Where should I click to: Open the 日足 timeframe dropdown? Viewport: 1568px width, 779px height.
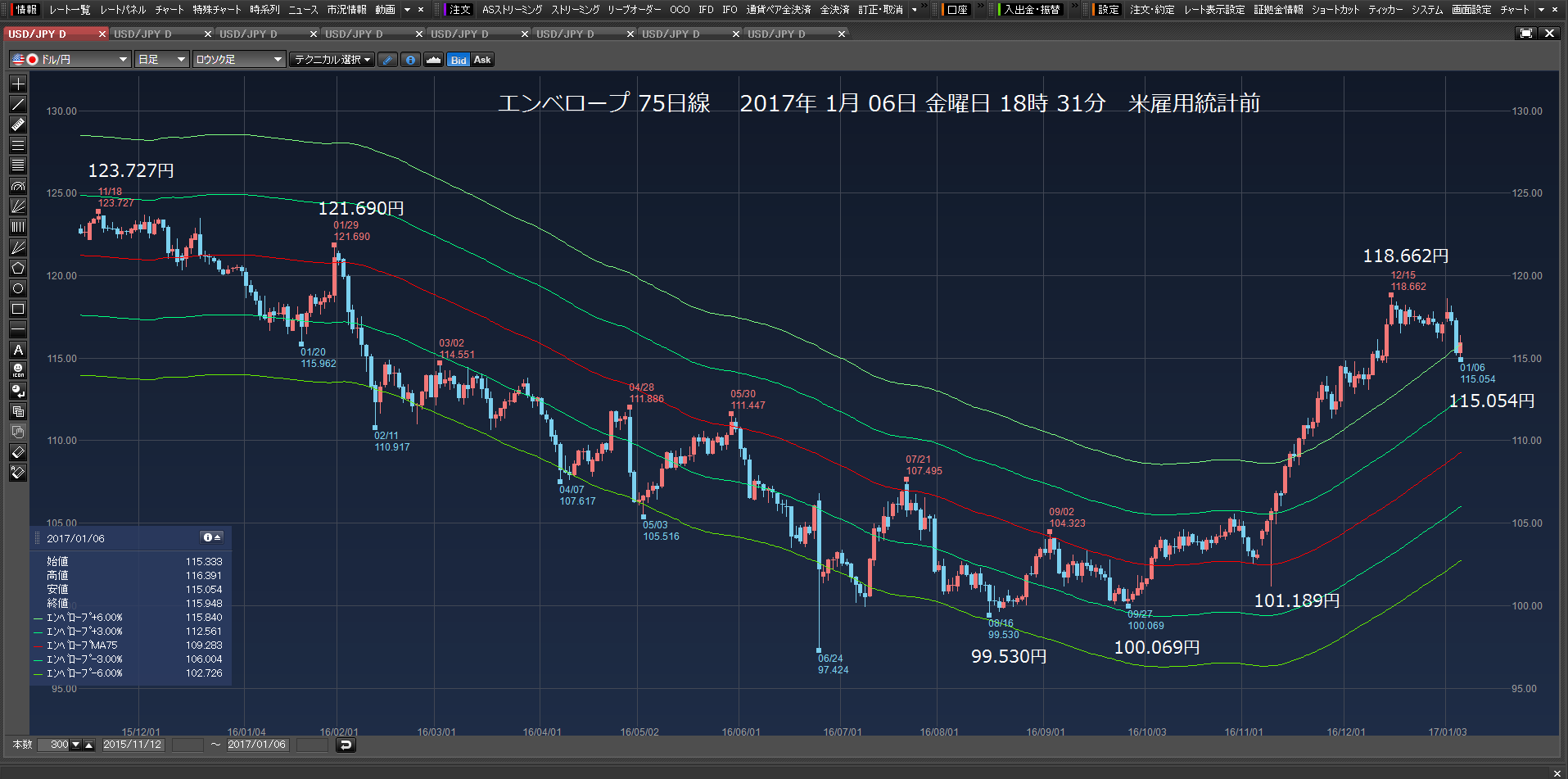[162, 60]
